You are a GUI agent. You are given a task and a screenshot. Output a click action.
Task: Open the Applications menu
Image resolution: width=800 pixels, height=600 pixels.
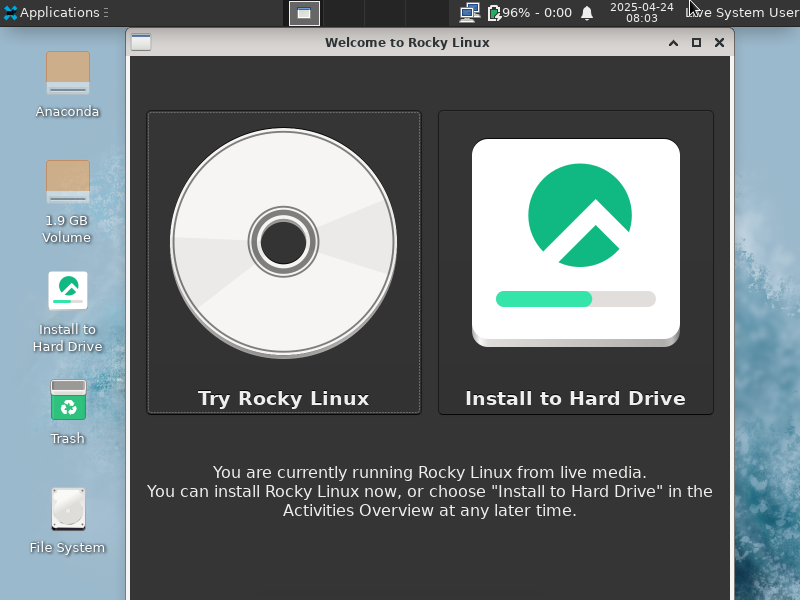[55, 12]
